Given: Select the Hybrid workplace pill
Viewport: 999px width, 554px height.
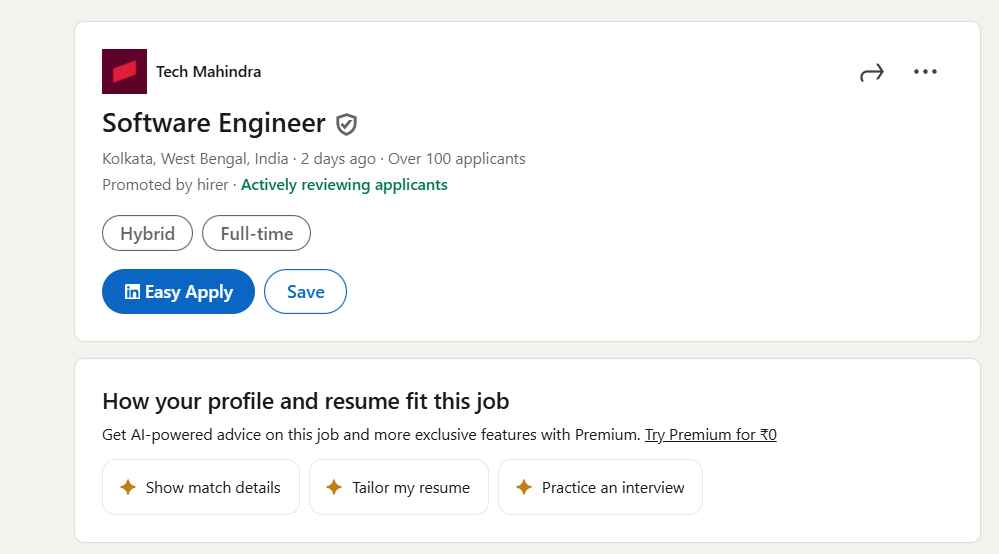Looking at the screenshot, I should [x=148, y=234].
